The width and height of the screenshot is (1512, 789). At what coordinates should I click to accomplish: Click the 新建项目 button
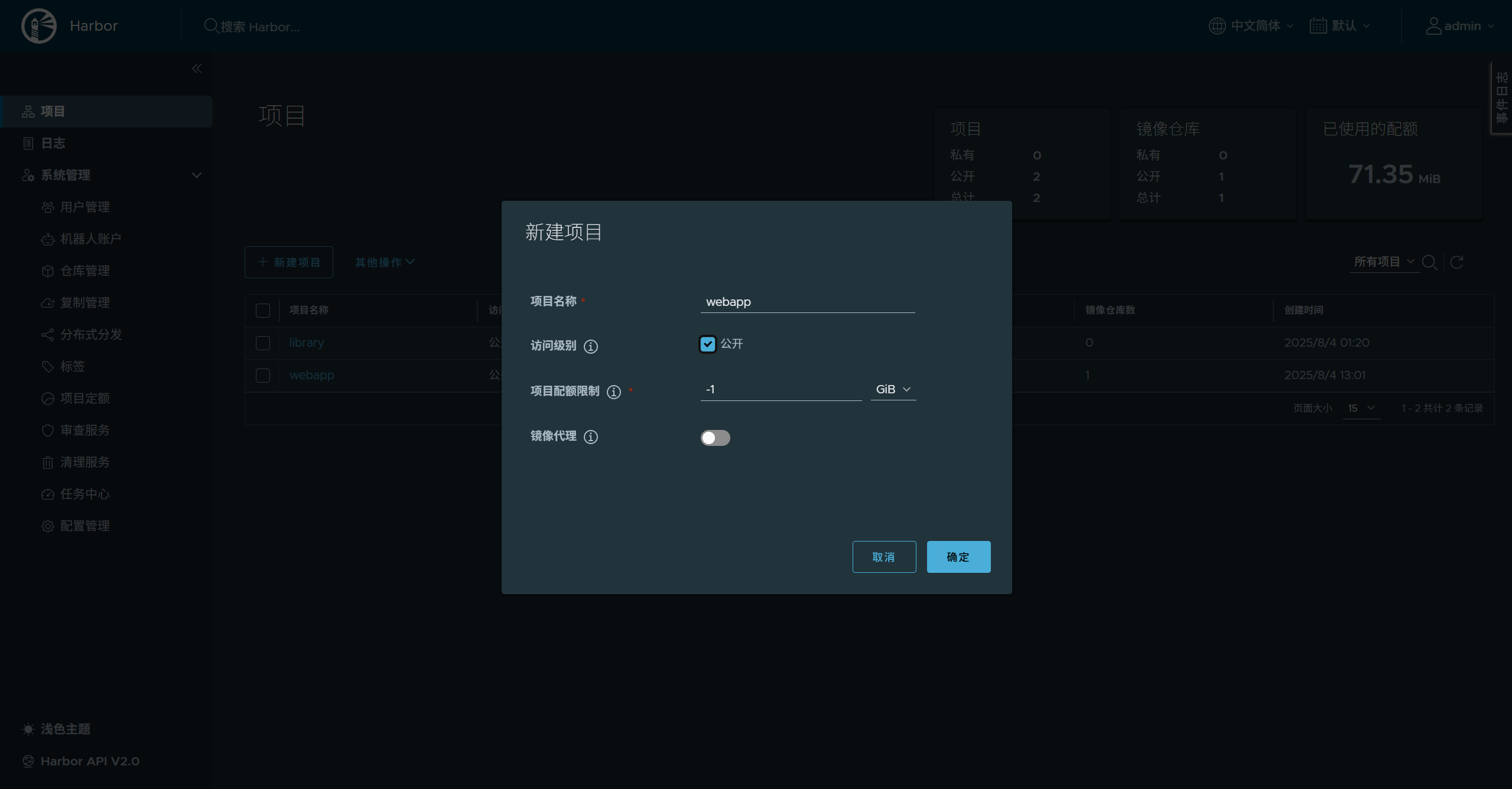pyautogui.click(x=289, y=262)
